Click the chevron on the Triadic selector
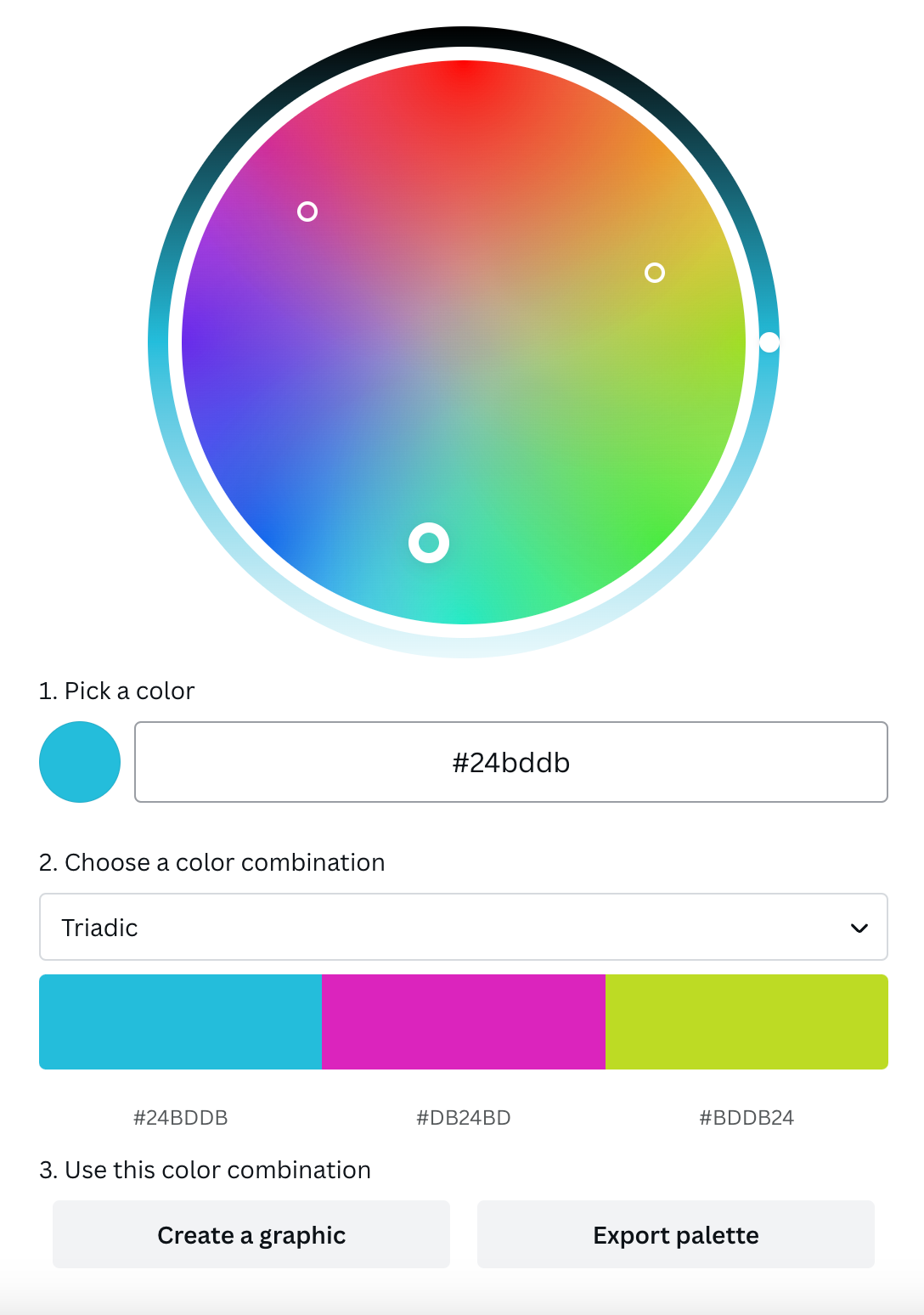This screenshot has height=1315, width=924. 858,927
